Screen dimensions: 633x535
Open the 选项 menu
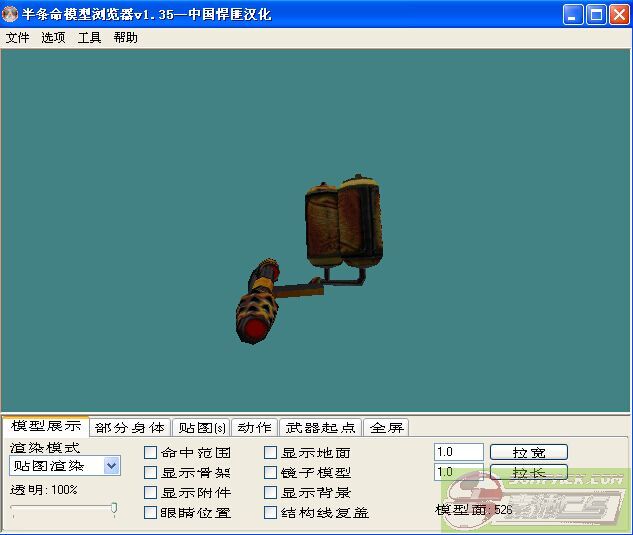(53, 38)
